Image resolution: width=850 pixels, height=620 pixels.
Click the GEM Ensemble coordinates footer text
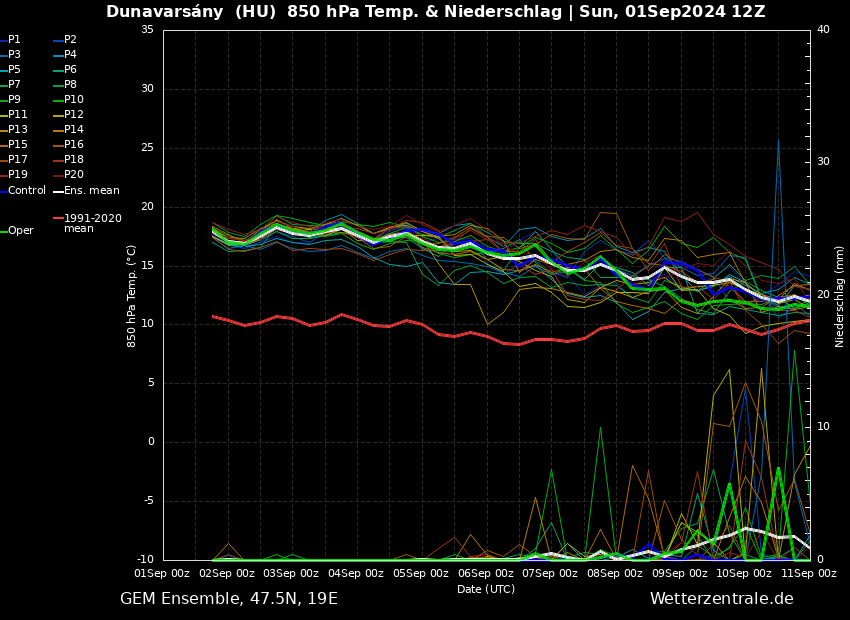coord(229,599)
